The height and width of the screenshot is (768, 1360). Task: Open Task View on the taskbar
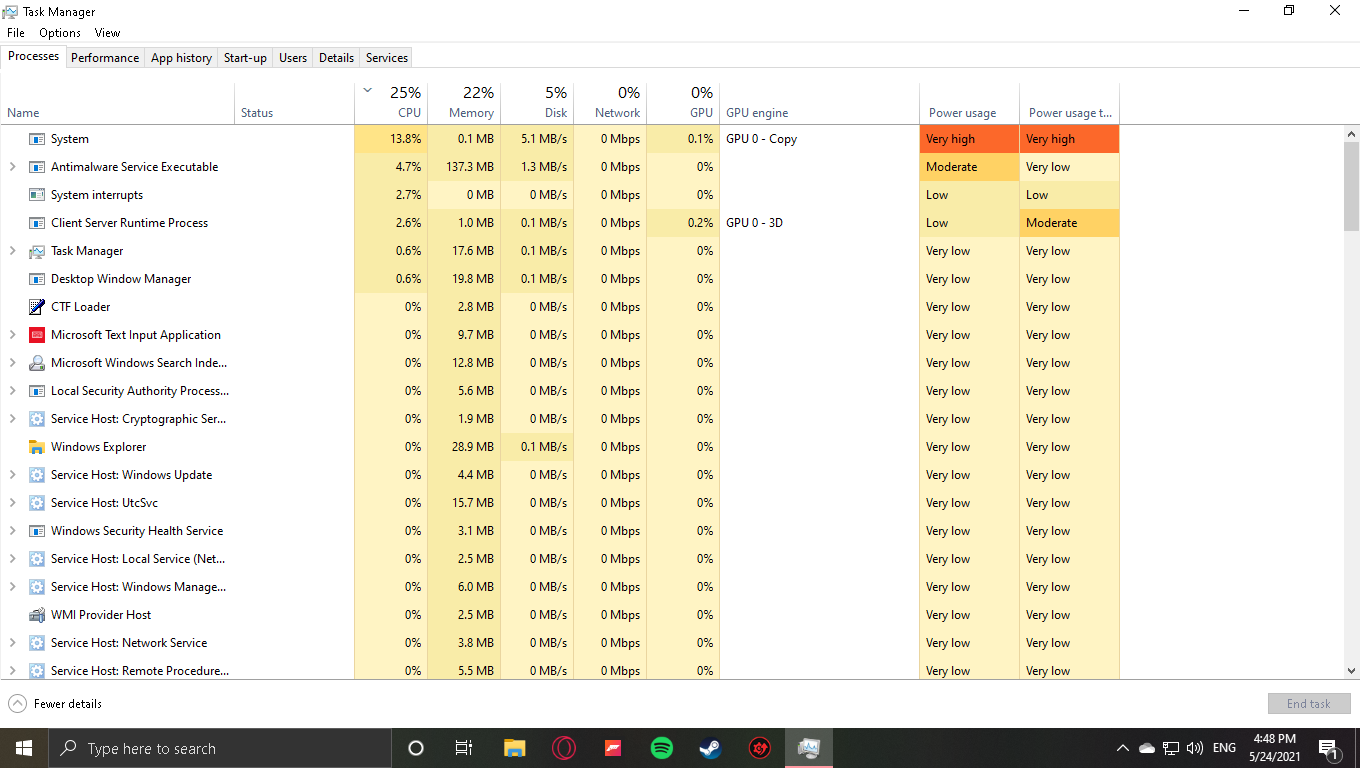pos(464,748)
